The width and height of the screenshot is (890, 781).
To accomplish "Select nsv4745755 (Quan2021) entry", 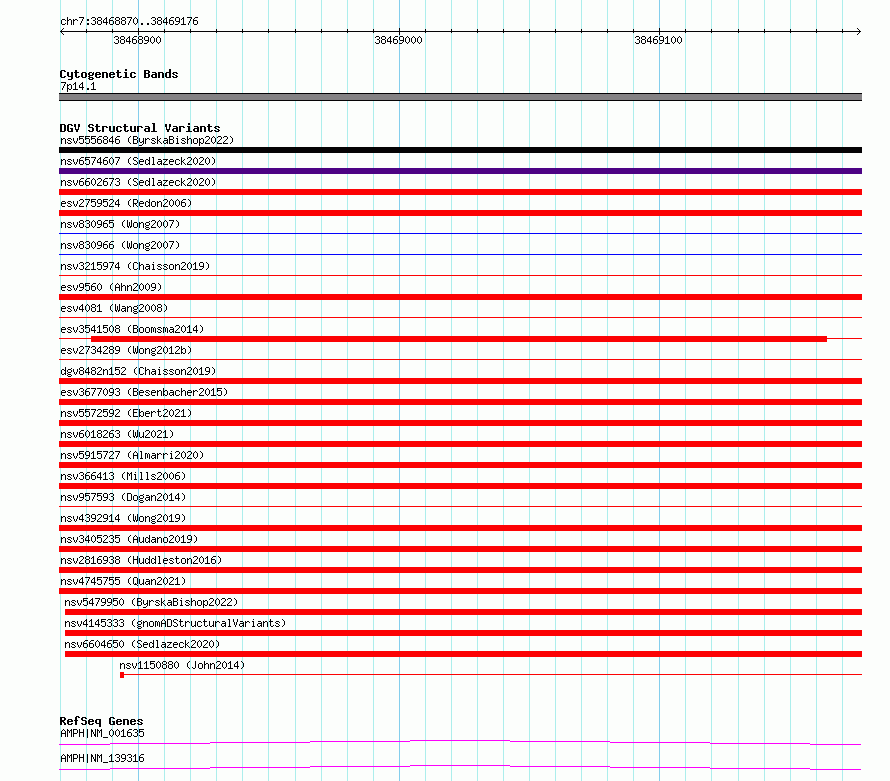I will point(123,581).
